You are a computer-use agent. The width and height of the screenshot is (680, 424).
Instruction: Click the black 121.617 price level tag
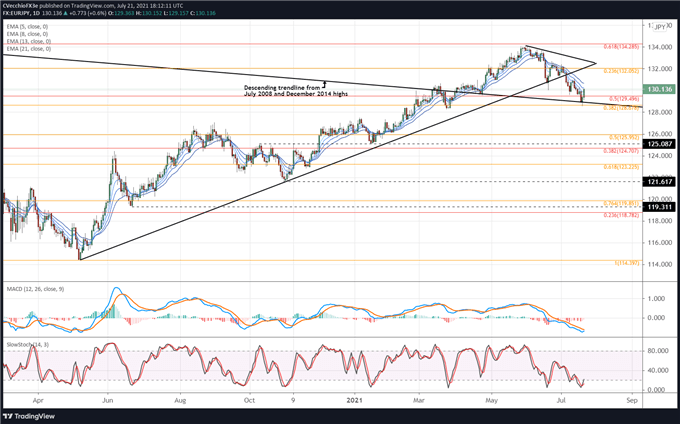pyautogui.click(x=659, y=182)
